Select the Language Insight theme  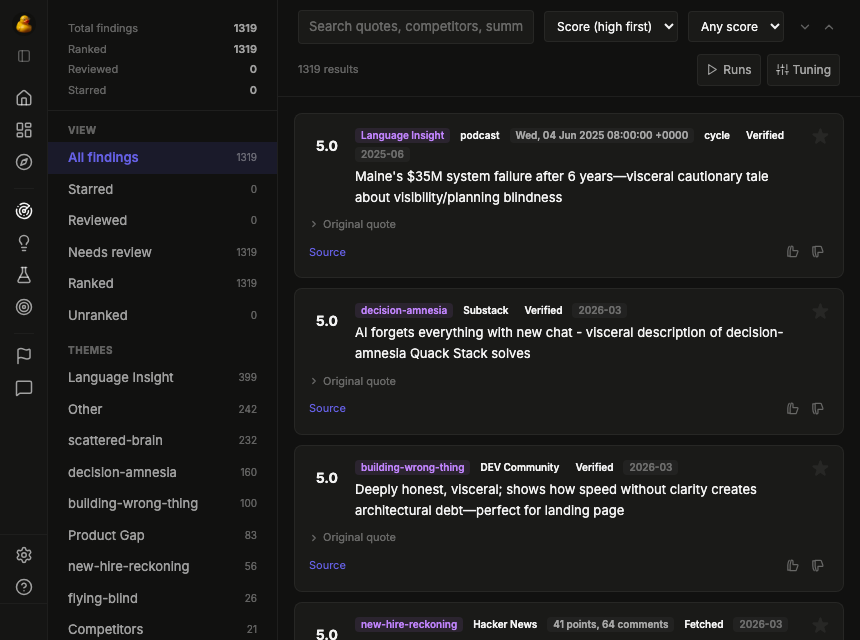coord(120,377)
